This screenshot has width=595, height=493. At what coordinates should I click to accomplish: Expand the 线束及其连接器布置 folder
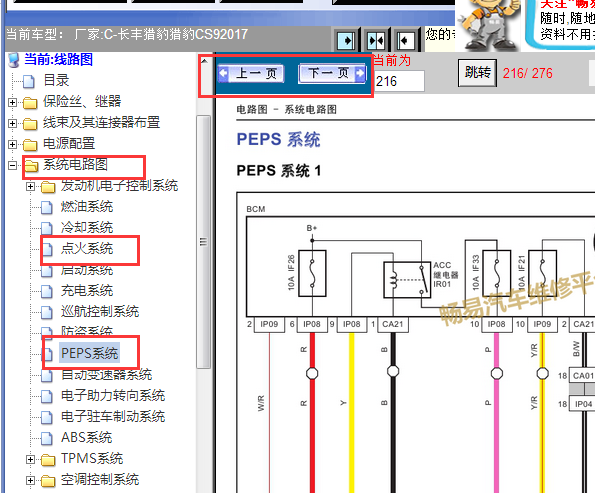pos(12,123)
